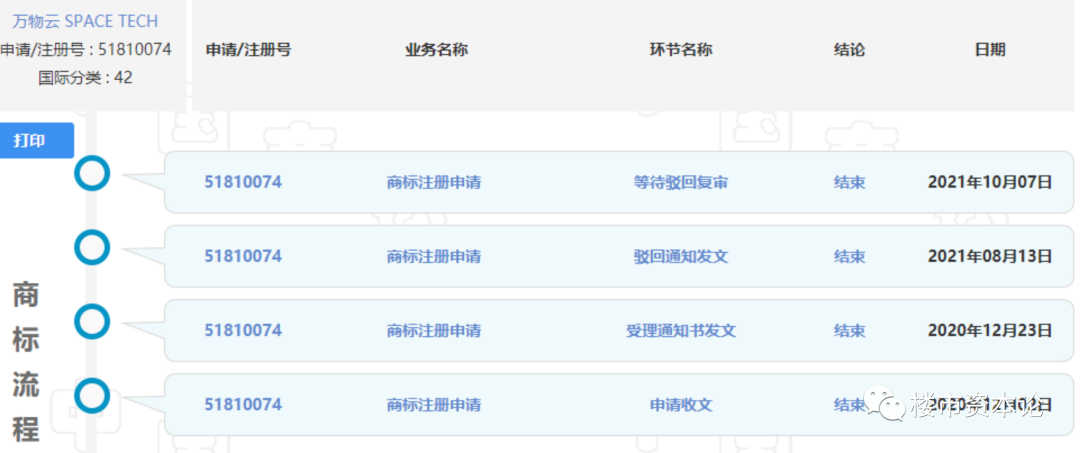Click the 打印 print button
The image size is (1080, 453).
37,140
